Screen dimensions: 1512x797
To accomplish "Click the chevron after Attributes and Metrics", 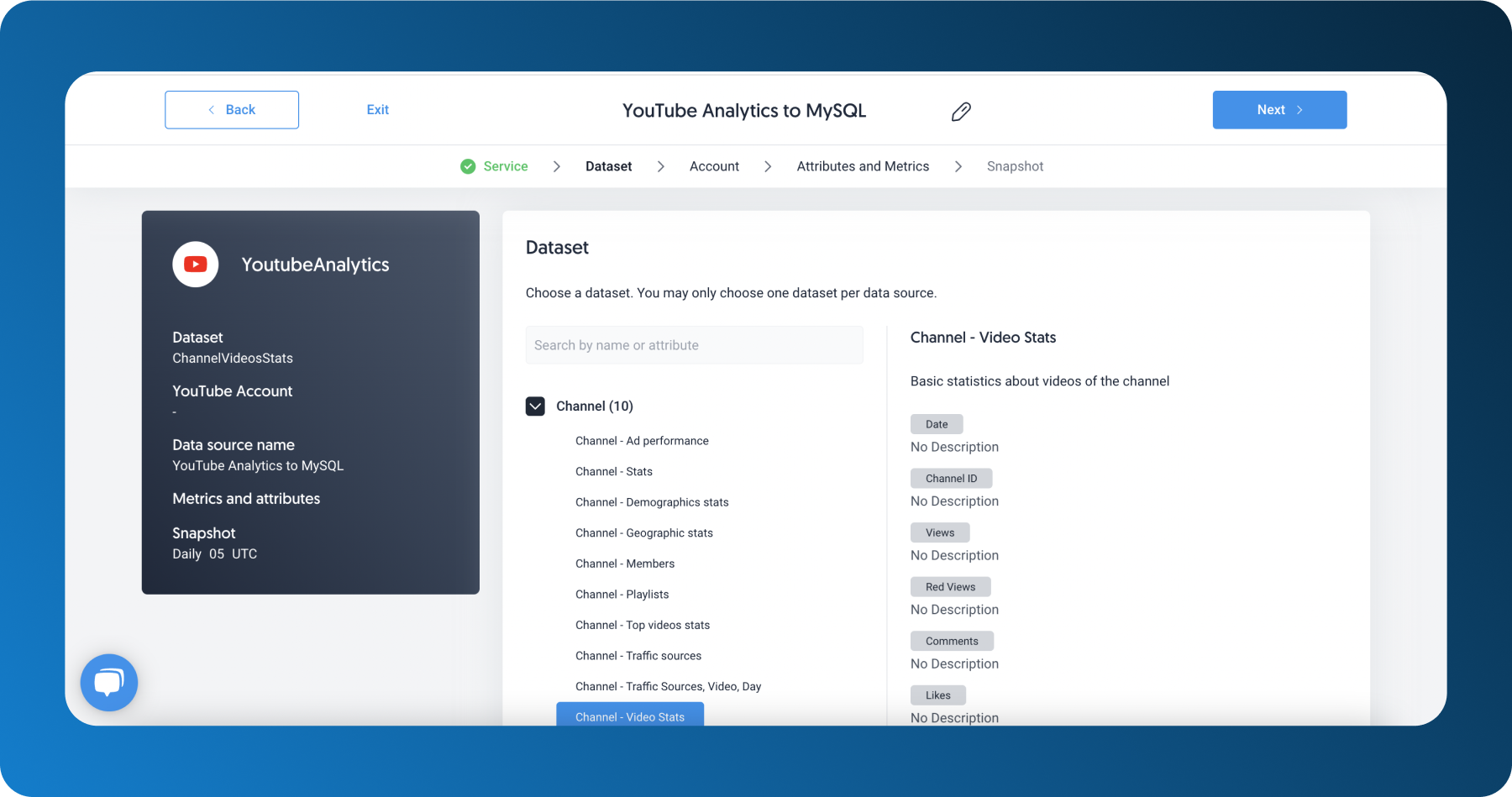I will 958,166.
